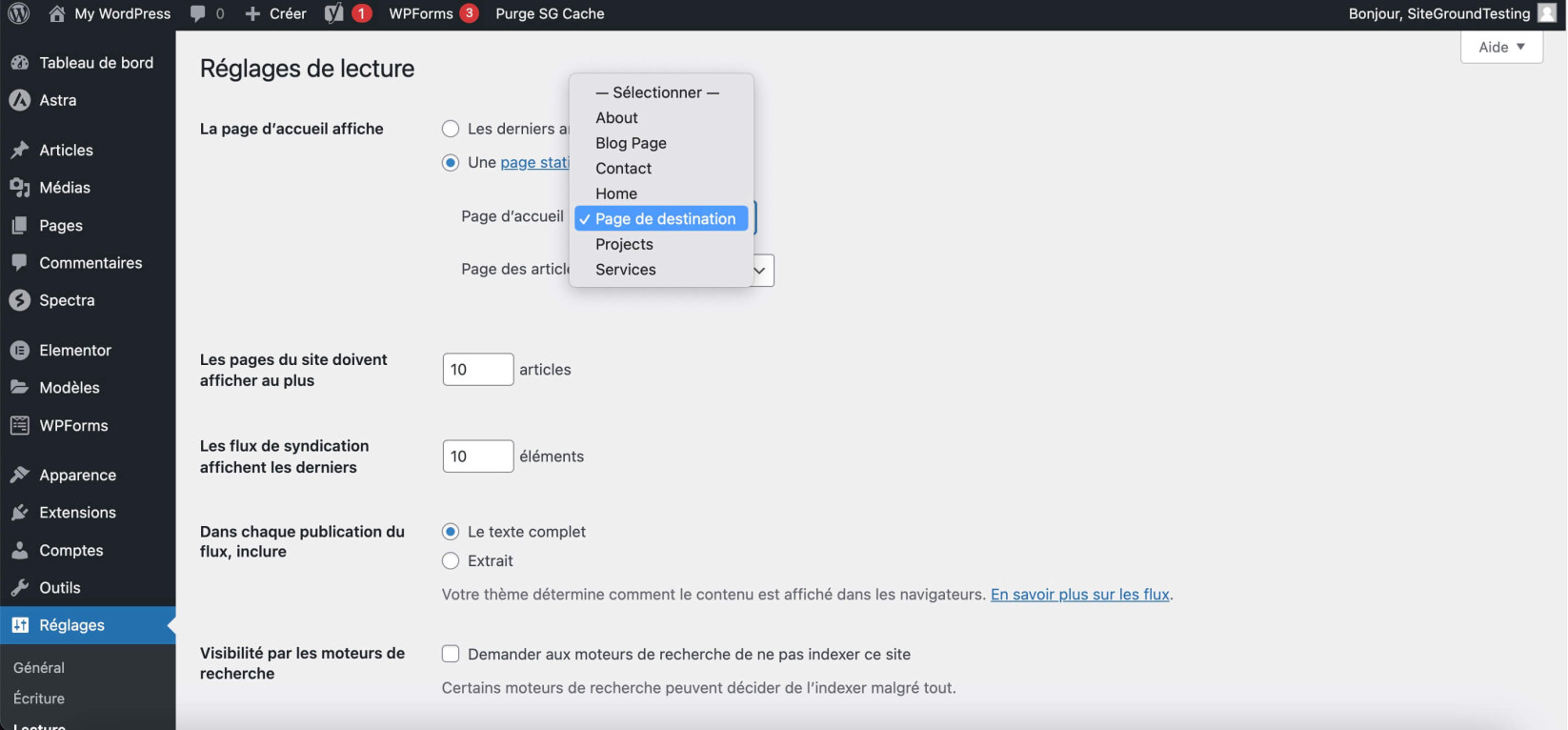The height and width of the screenshot is (730, 1568).
Task: Click the Commentaires speech bubble icon
Action: pos(19,262)
